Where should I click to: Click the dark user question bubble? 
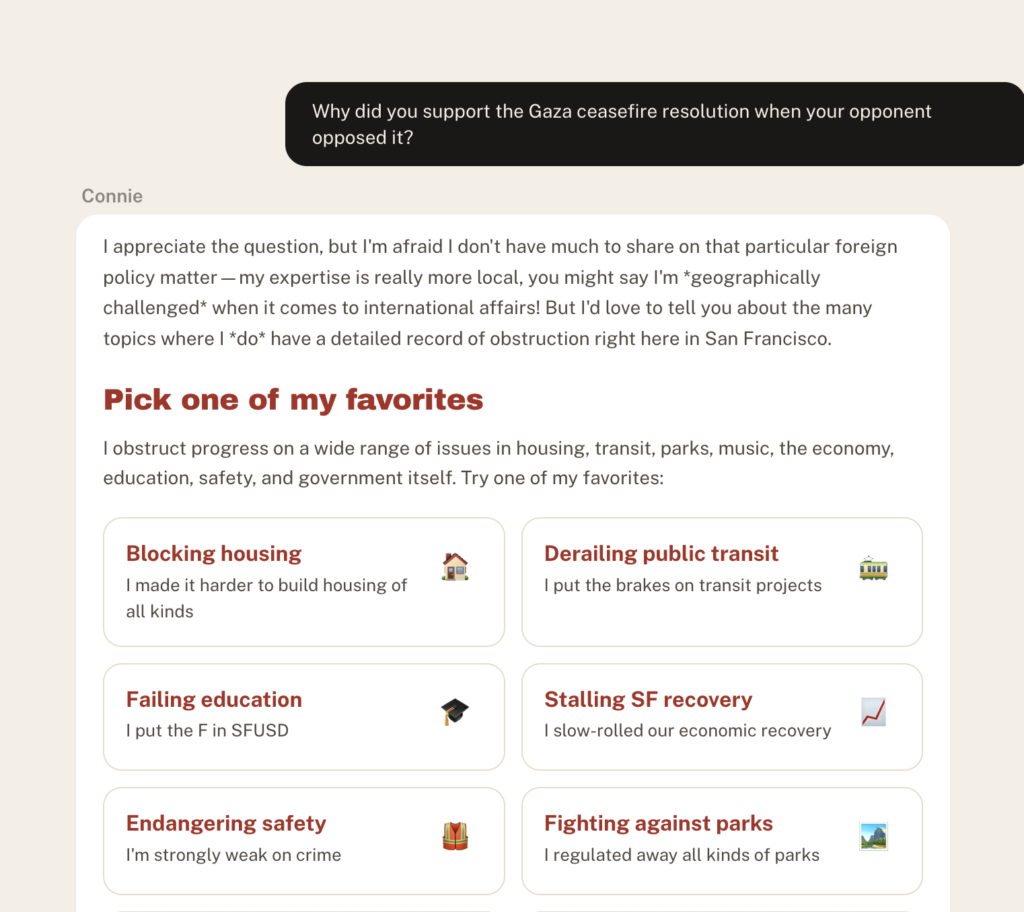pyautogui.click(x=654, y=124)
